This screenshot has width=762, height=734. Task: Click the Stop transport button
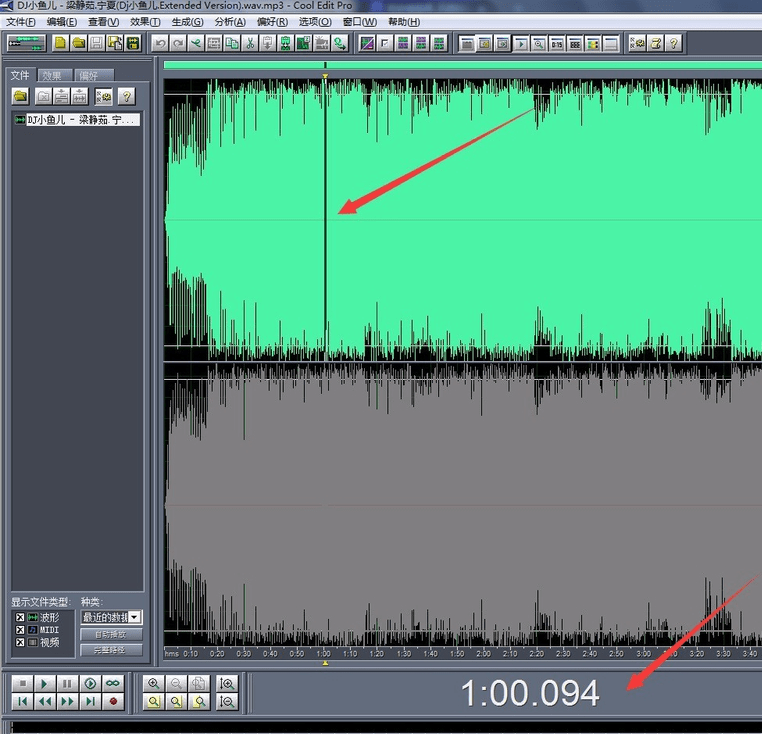[22, 684]
